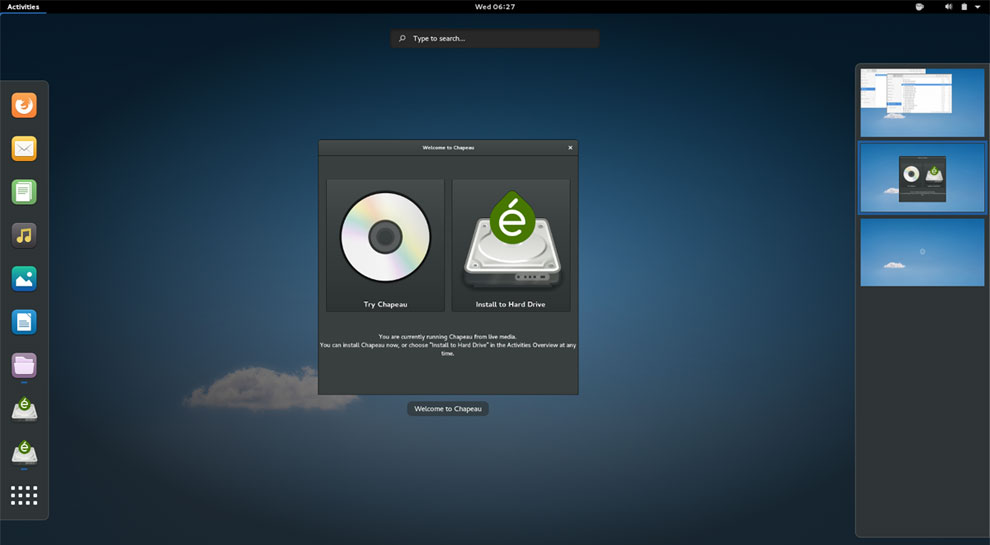Choose Install to Hard Drive option
Image resolution: width=990 pixels, height=545 pixels.
511,246
